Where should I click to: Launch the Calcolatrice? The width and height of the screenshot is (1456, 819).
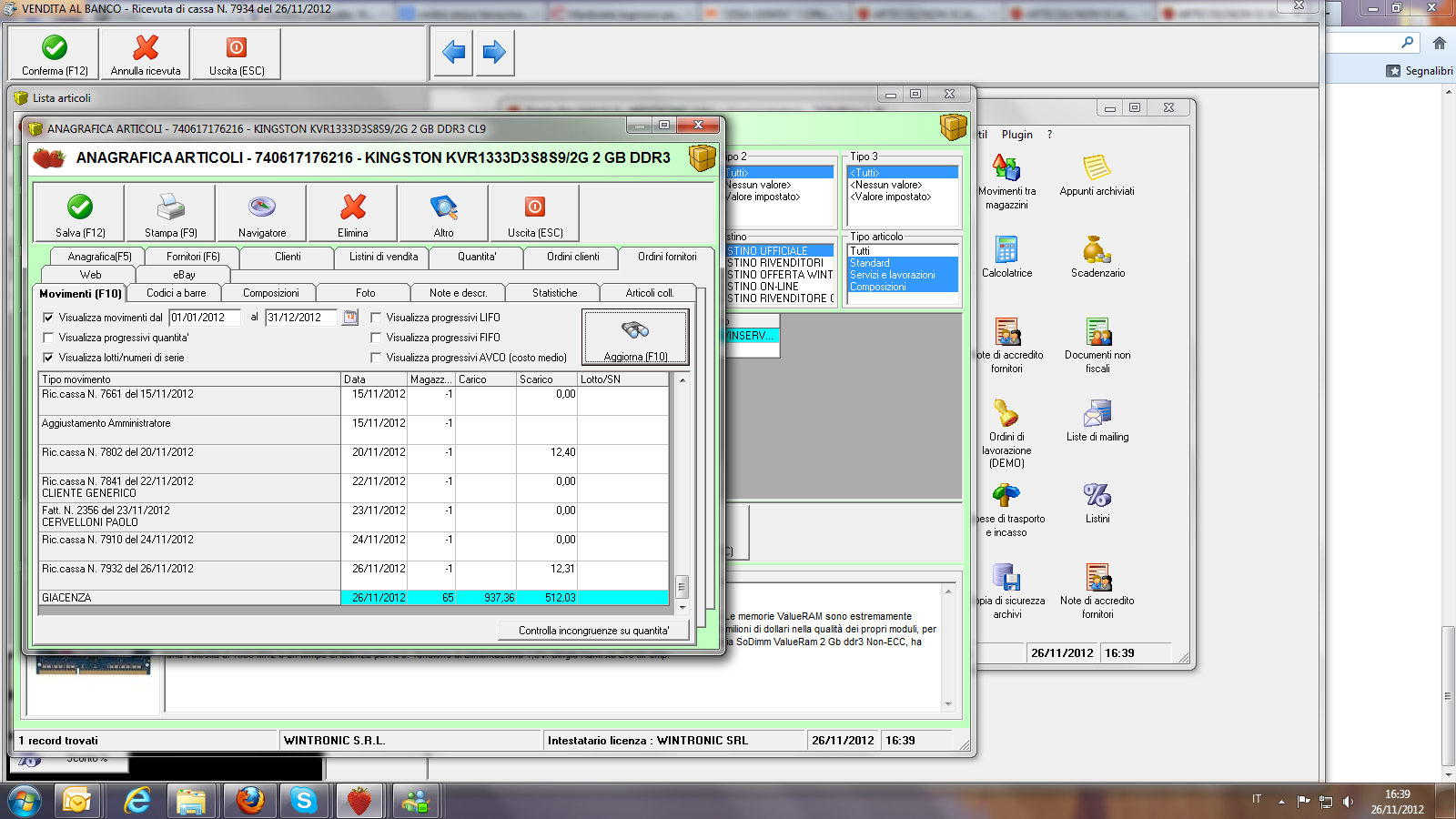tap(1006, 258)
